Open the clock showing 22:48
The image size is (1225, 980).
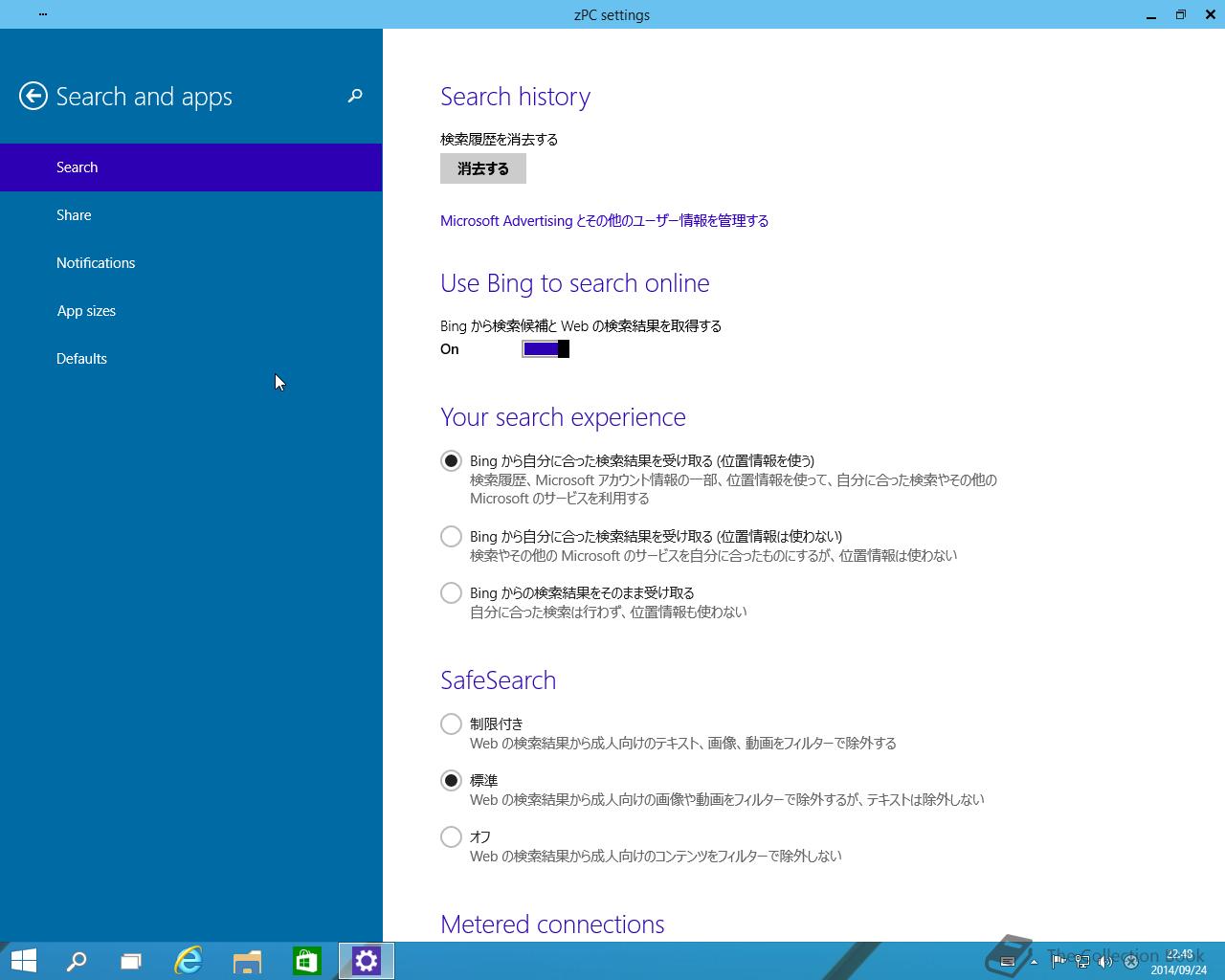point(1178,961)
